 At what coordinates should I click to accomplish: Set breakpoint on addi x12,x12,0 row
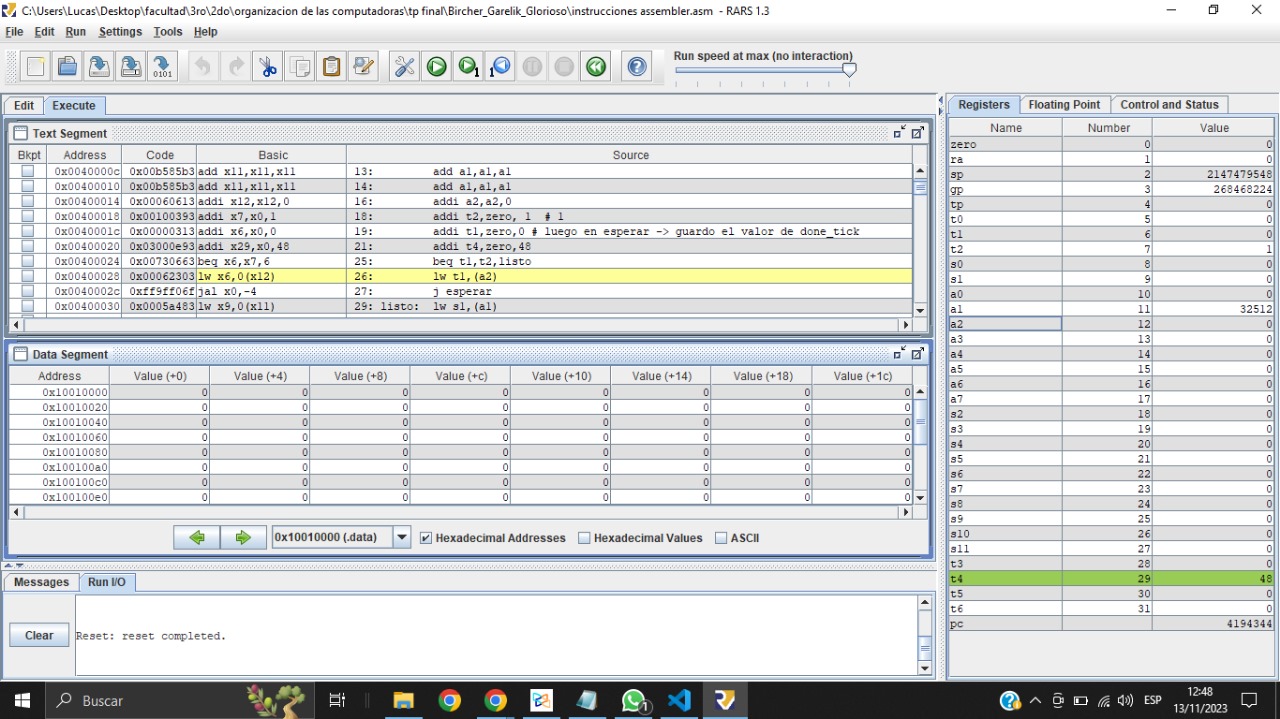28,201
